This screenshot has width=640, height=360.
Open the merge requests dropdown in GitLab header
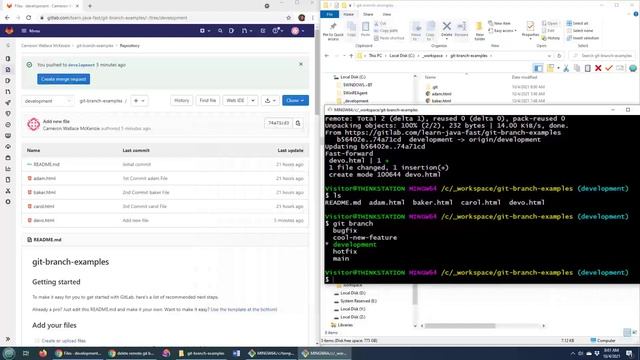coord(246,31)
